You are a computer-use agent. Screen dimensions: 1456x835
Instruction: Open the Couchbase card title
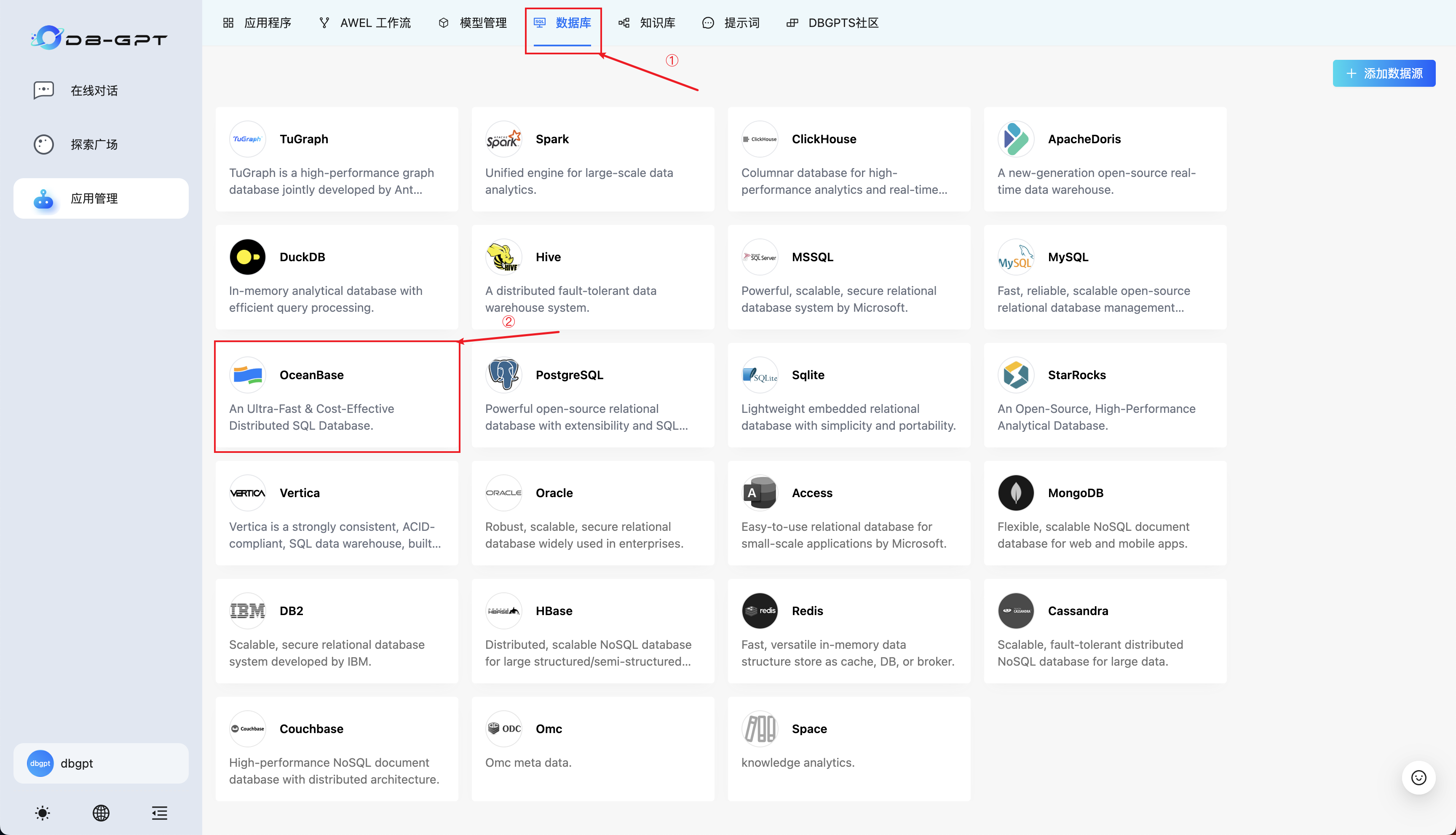tap(311, 729)
